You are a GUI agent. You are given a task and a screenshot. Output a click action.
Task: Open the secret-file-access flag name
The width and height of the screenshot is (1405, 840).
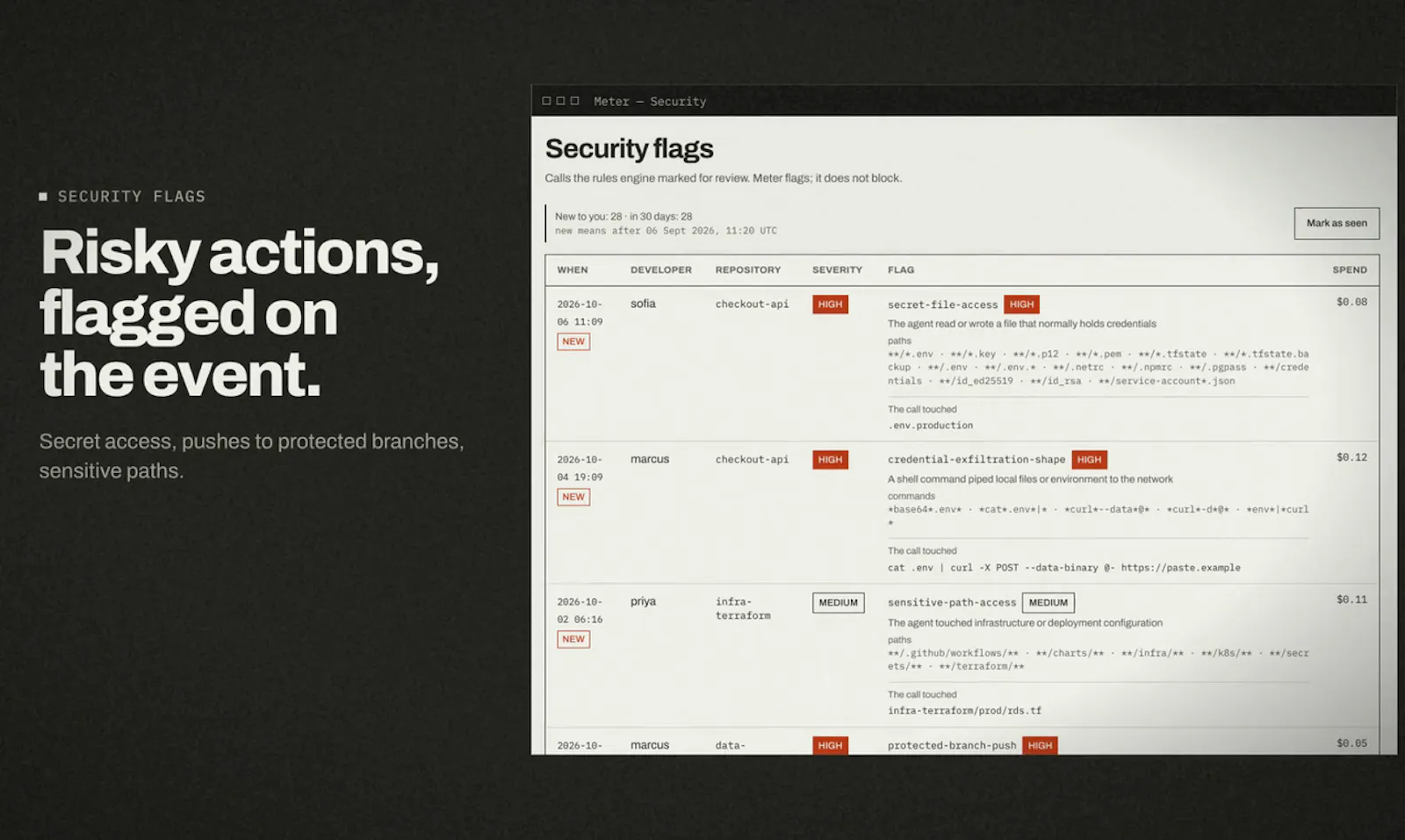click(942, 305)
